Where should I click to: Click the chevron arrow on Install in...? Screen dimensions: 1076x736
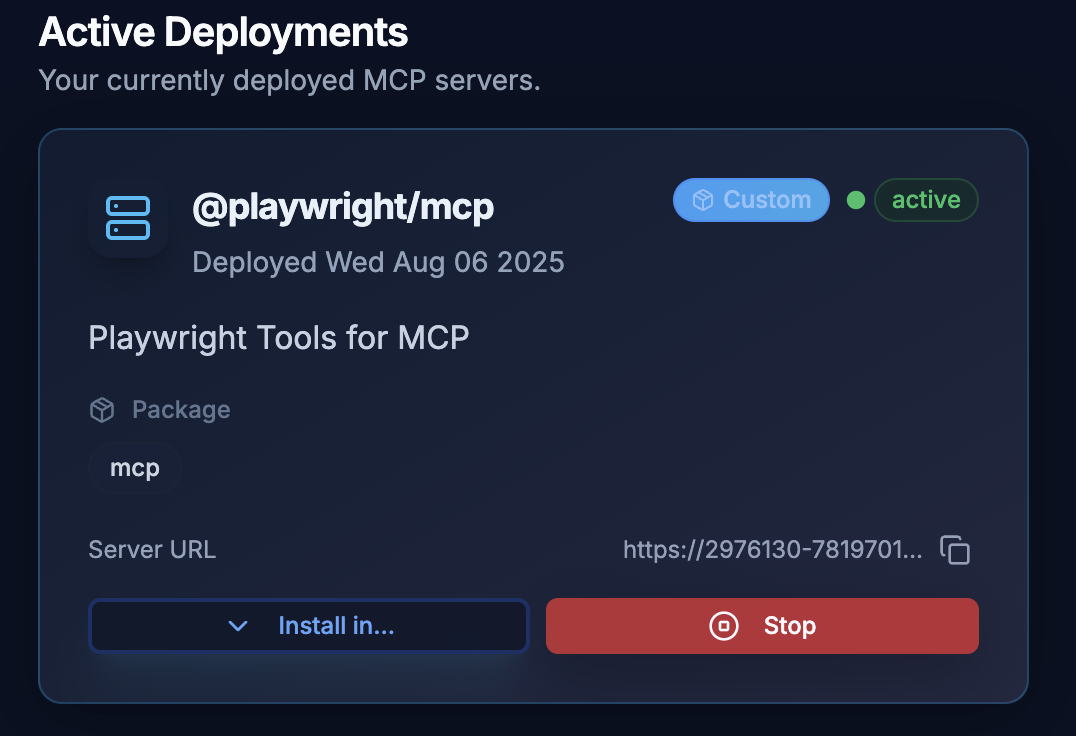click(x=237, y=626)
